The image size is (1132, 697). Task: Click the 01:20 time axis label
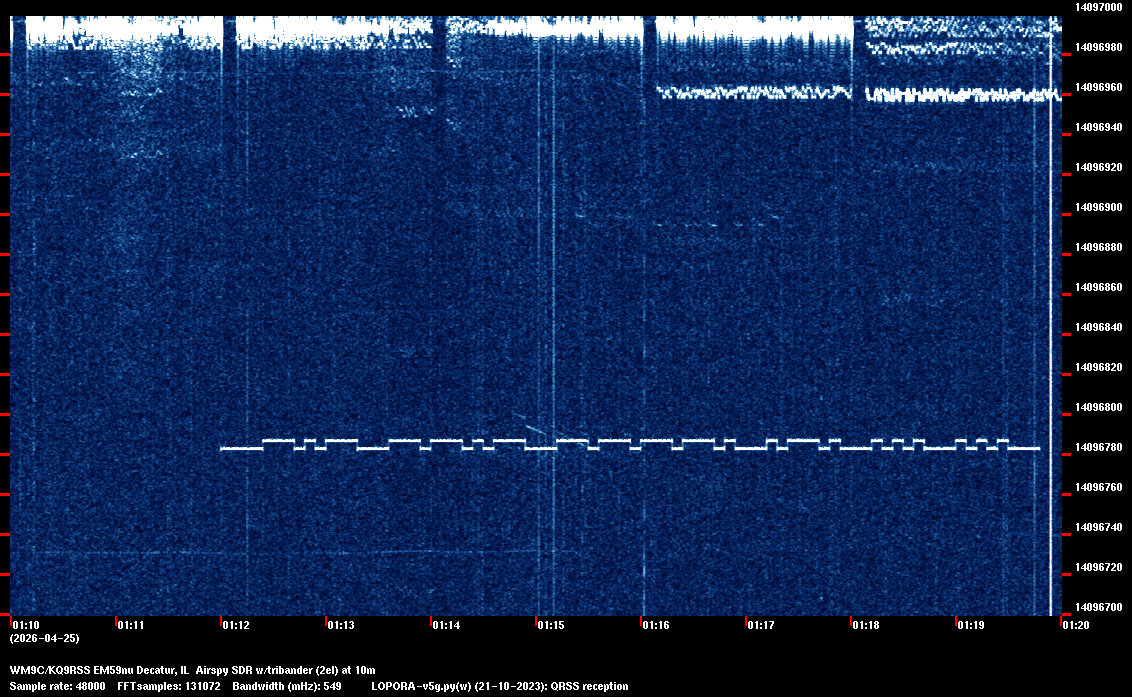point(1076,625)
